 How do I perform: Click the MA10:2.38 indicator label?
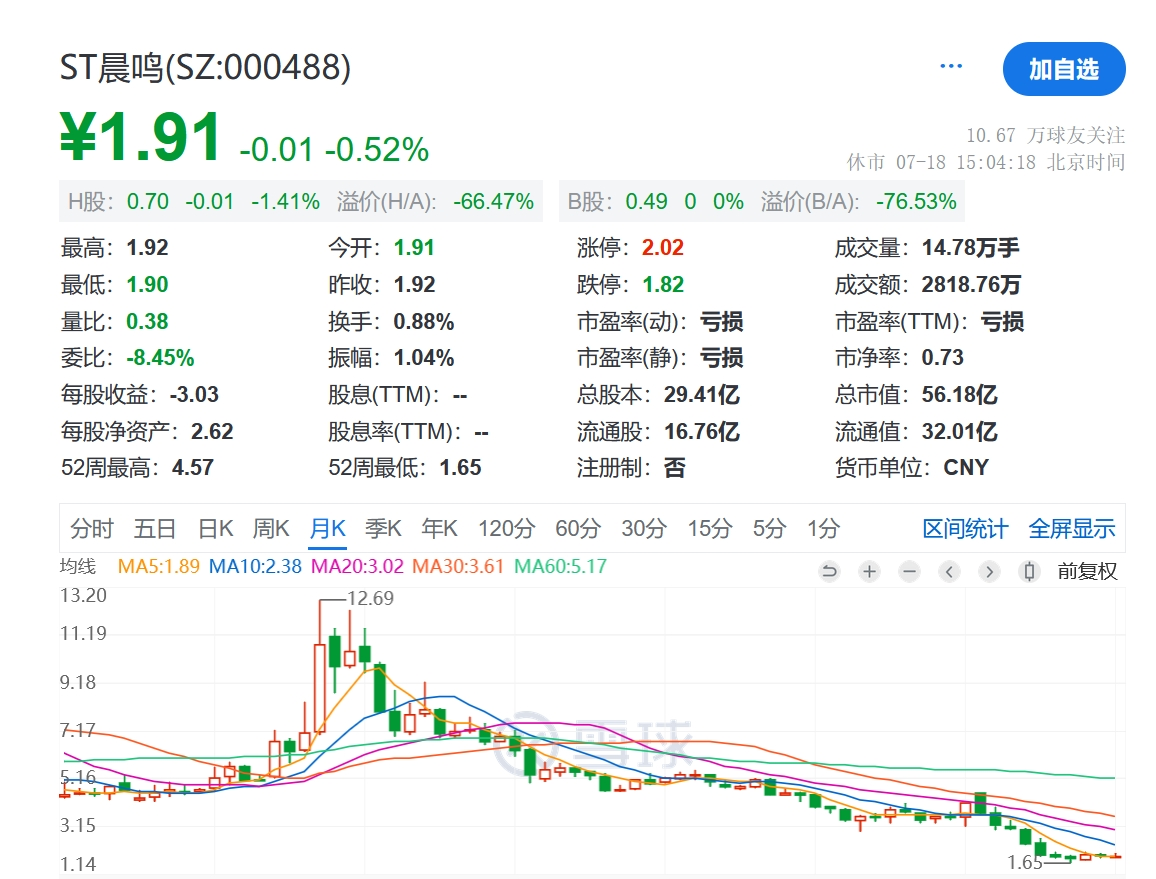tap(255, 566)
